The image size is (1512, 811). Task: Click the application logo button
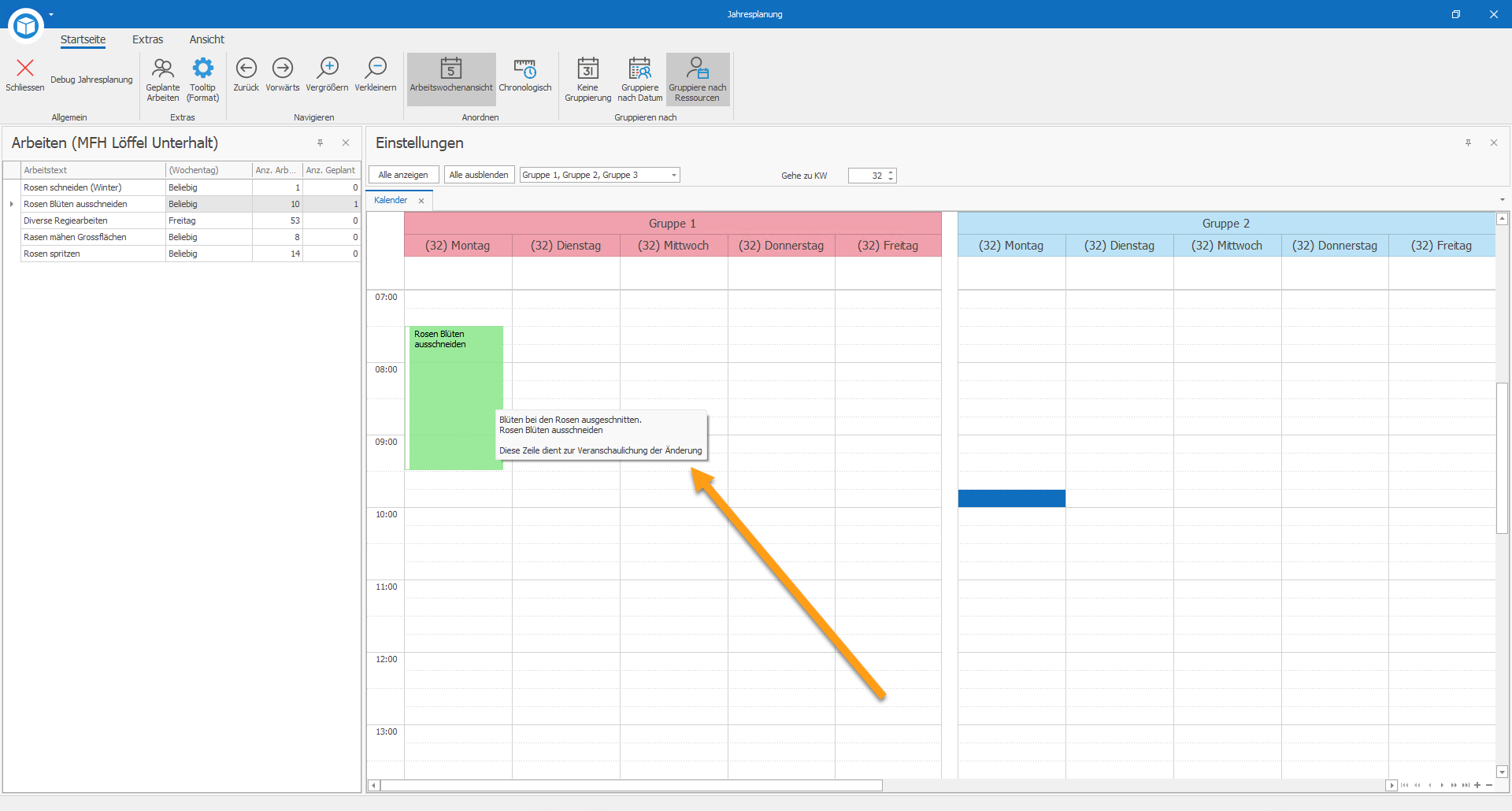tap(26, 26)
